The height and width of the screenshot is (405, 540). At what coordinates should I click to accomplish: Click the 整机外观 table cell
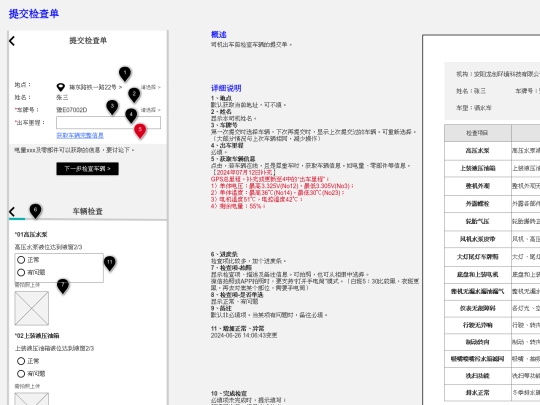[x=478, y=186]
